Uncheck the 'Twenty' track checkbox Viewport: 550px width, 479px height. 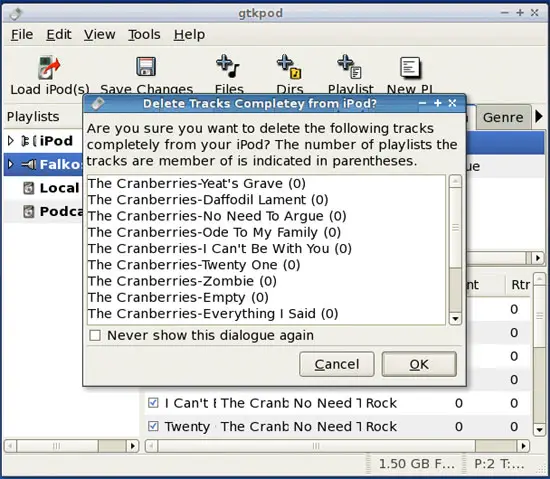pyautogui.click(x=153, y=426)
